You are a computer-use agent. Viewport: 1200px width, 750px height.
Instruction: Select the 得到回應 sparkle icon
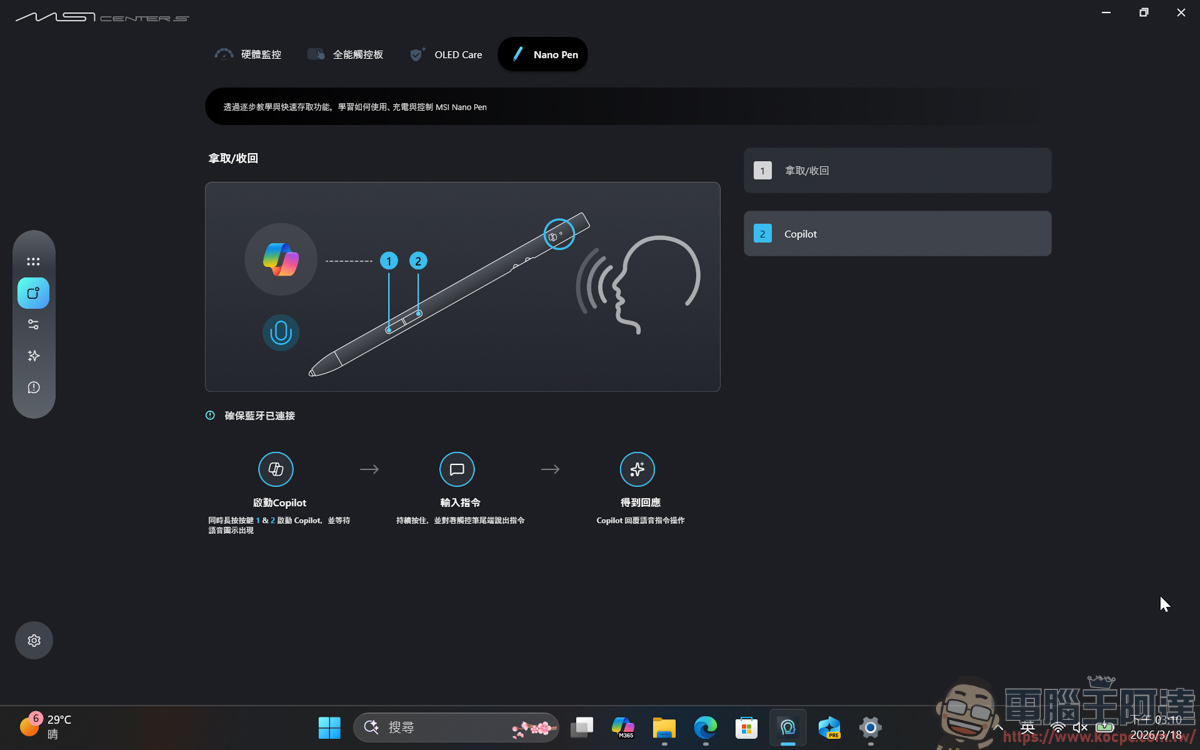637,469
